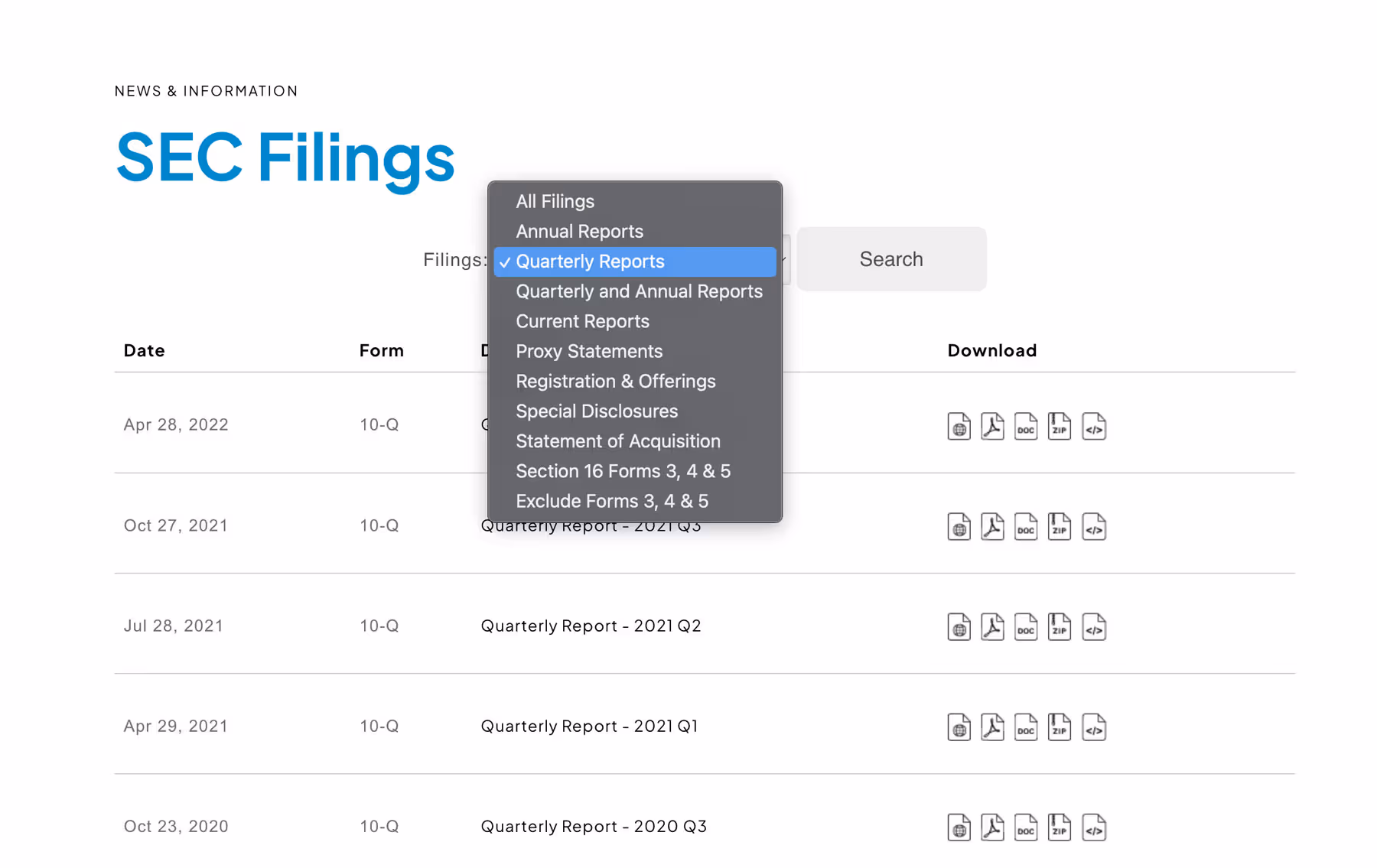The height and width of the screenshot is (868, 1377).
Task: Click the Oct 27, 2021 date cell
Action: click(x=176, y=525)
